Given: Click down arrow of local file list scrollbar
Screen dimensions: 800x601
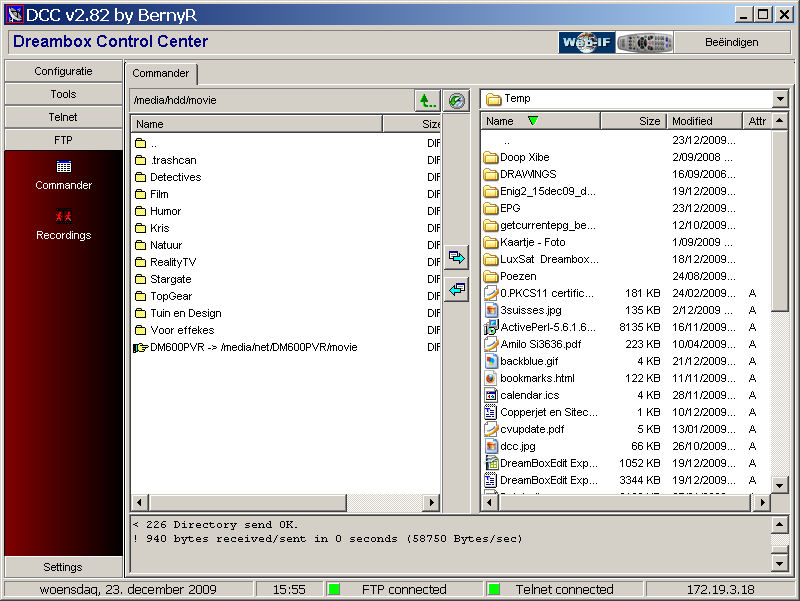Looking at the screenshot, I should [x=780, y=485].
